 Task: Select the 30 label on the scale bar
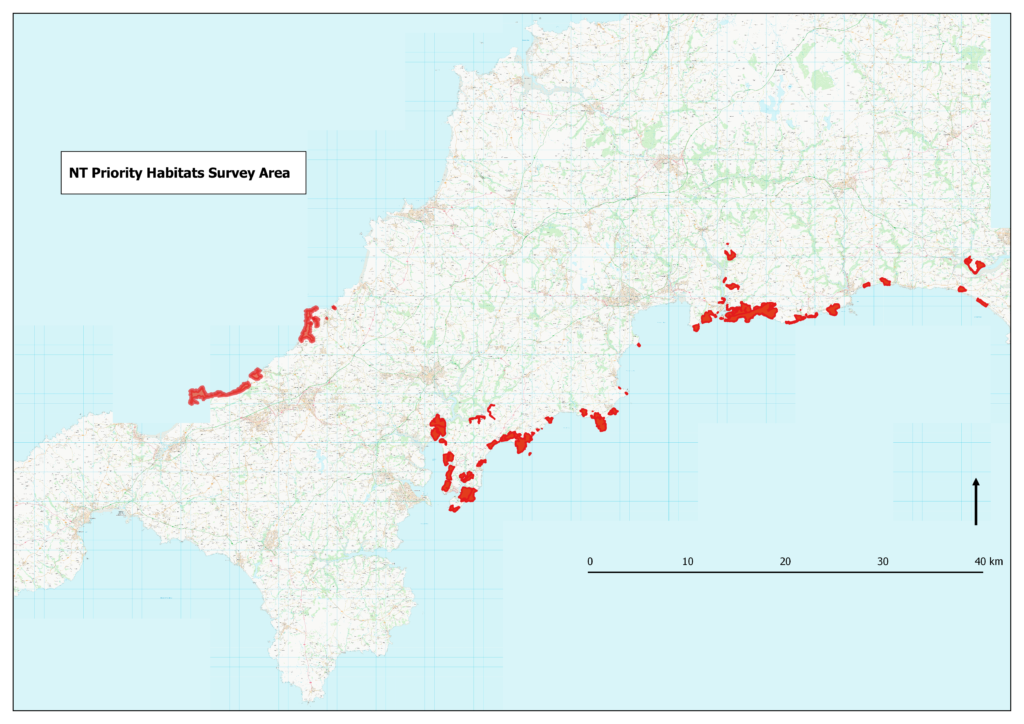883,562
